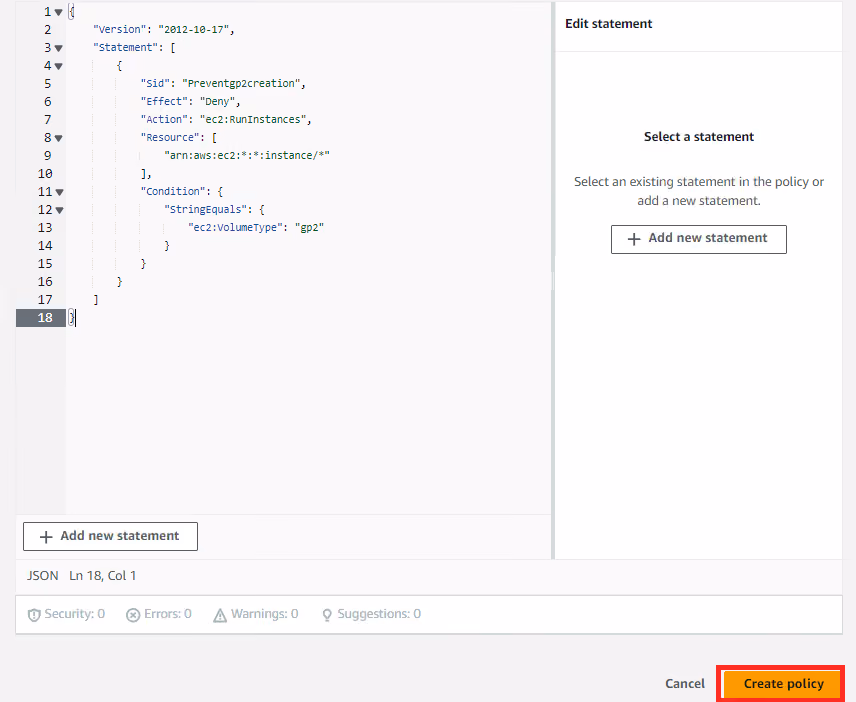Screen dimensions: 856x702
Task: Click line number 18 in the gutter
Action: (x=45, y=318)
